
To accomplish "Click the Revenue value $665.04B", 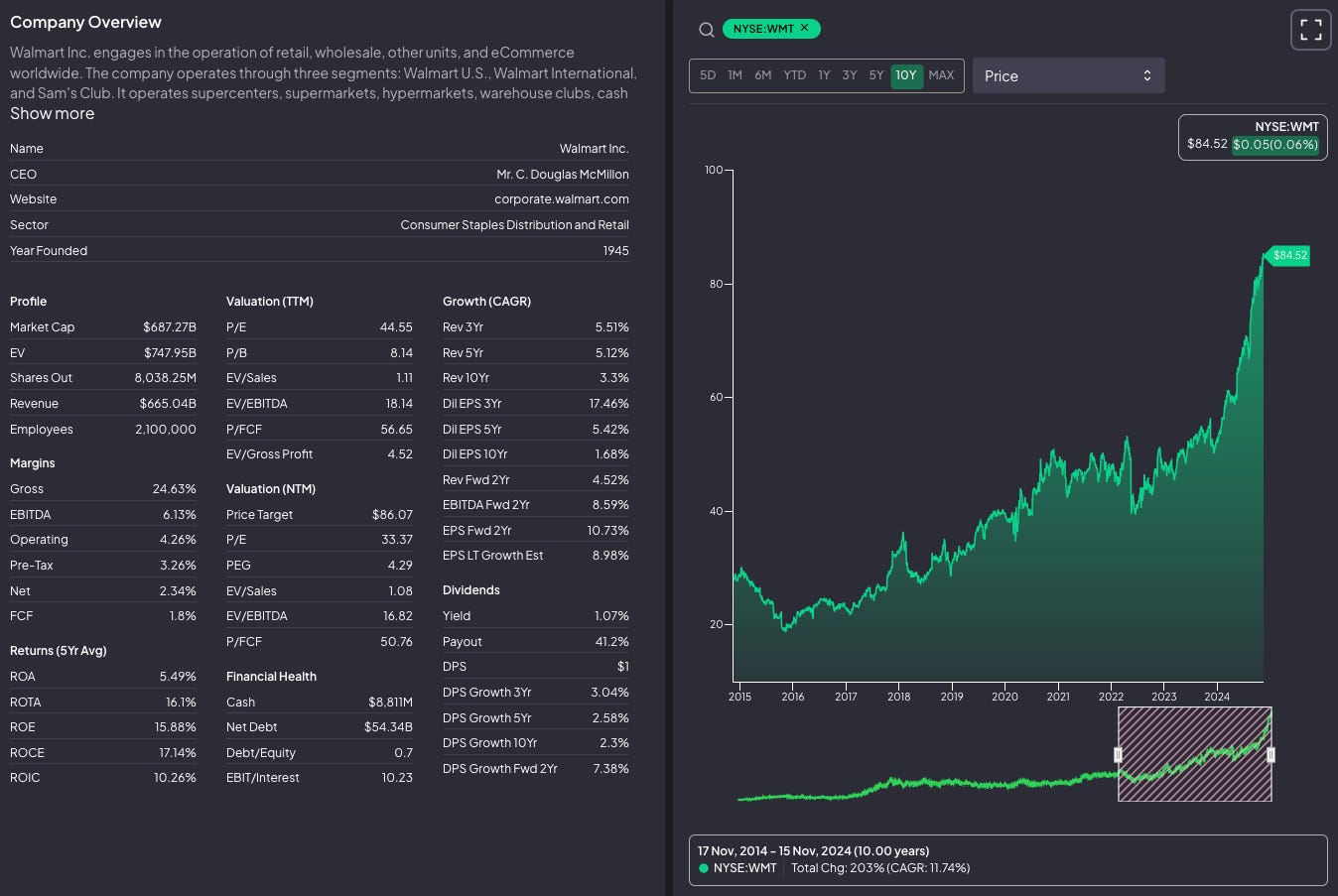I will pos(168,404).
